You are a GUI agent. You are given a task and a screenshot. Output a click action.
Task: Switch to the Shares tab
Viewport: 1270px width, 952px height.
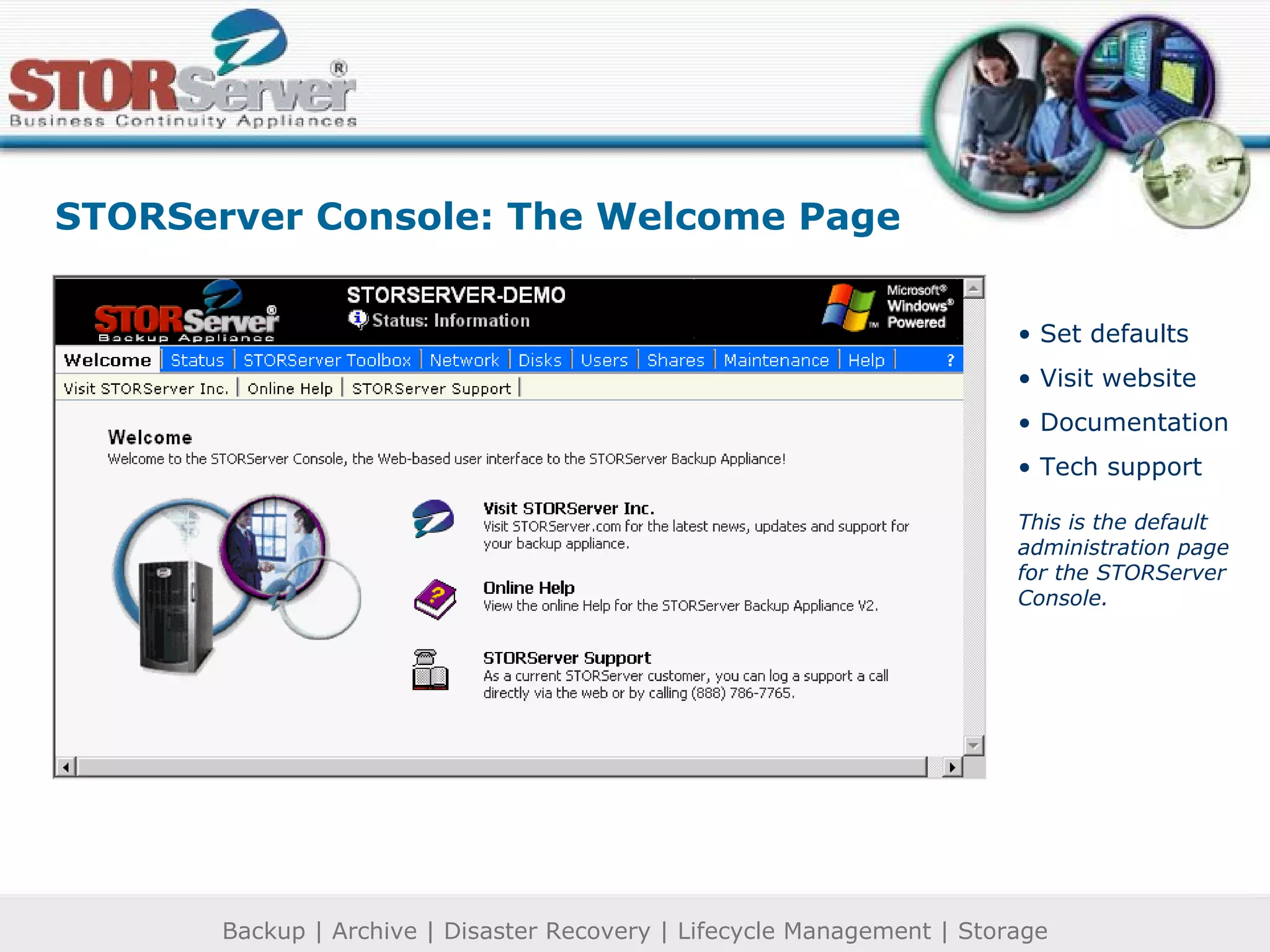(675, 360)
